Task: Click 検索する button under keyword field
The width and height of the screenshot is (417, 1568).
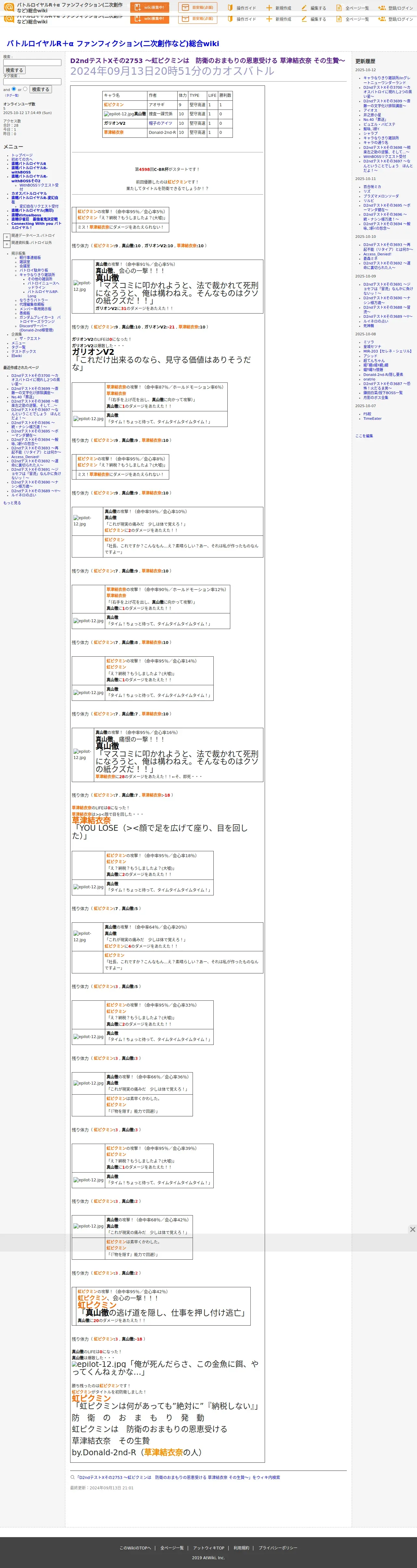Action: [x=14, y=70]
